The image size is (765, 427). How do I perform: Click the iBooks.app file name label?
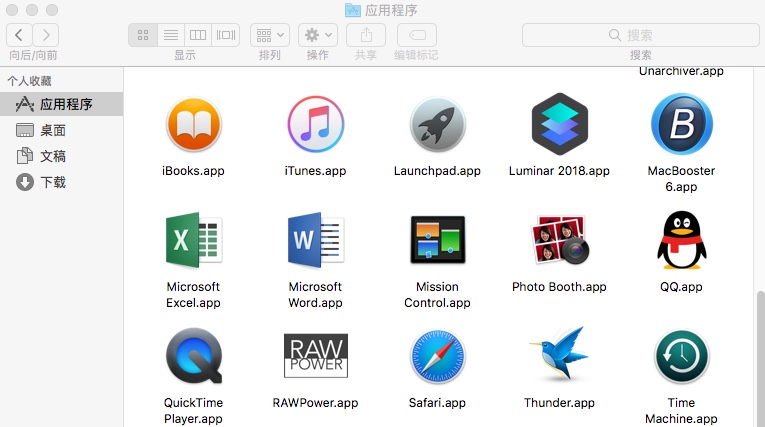tap(193, 171)
